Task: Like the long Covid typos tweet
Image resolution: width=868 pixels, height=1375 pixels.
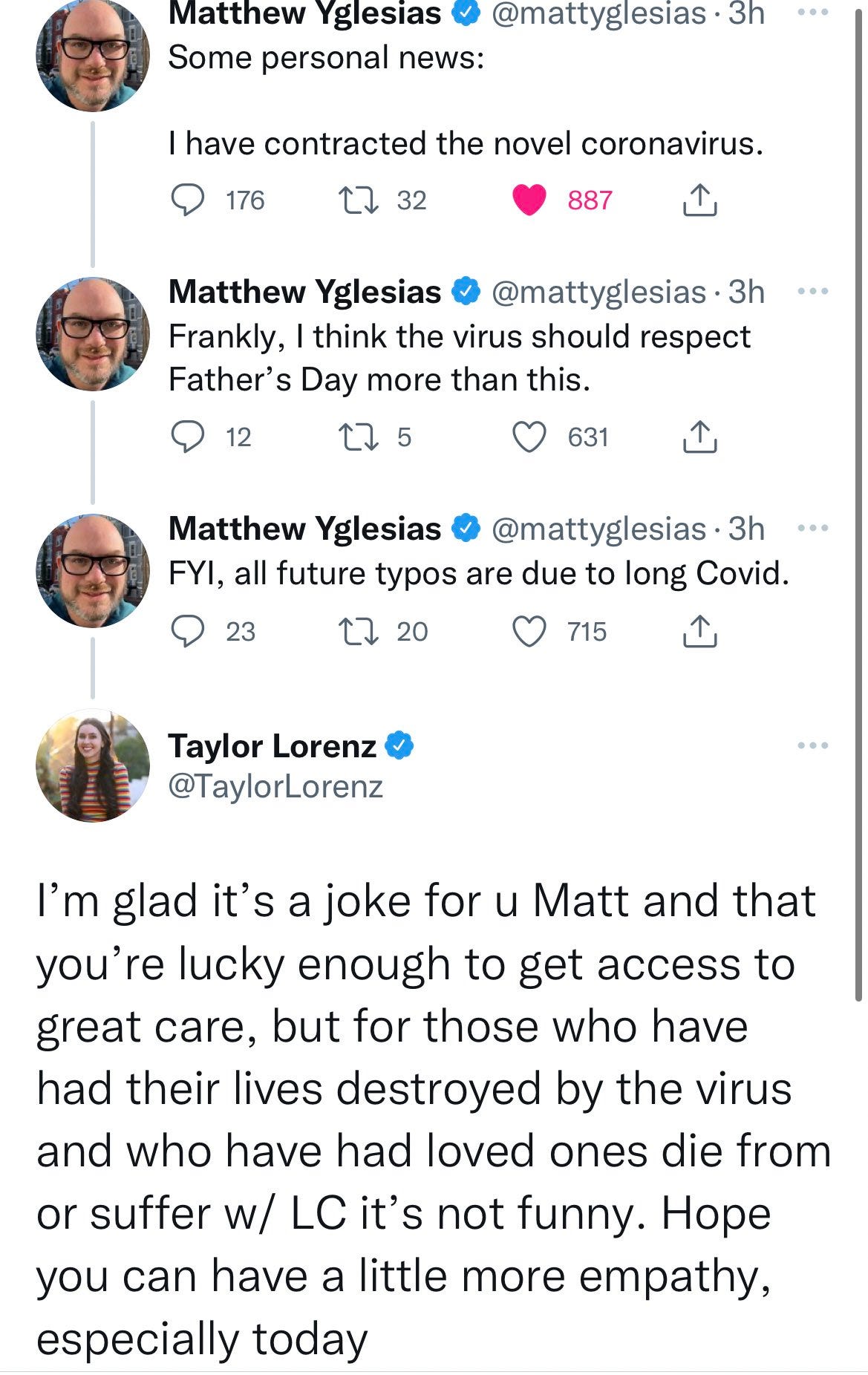Action: [529, 632]
